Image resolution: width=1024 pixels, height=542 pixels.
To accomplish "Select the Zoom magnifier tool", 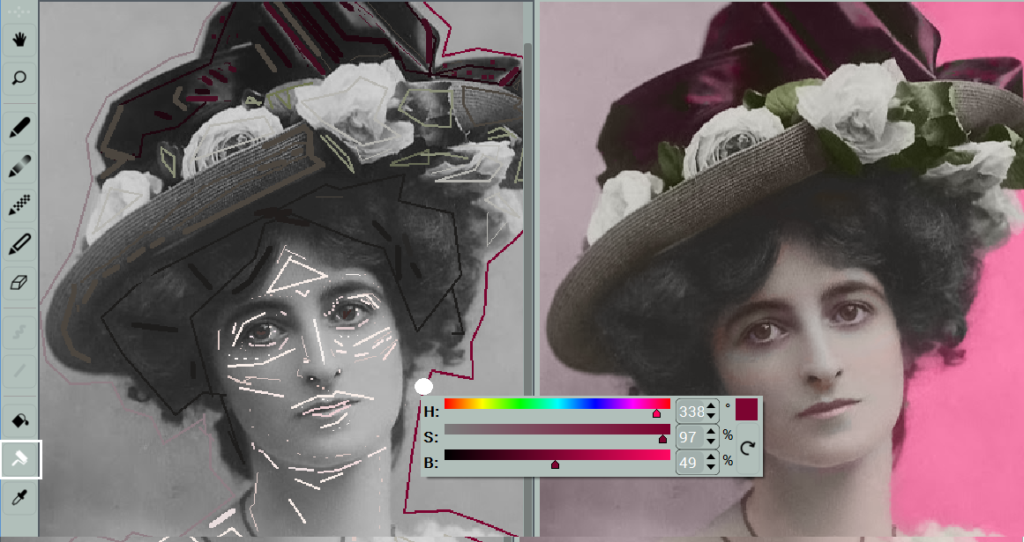I will [20, 78].
